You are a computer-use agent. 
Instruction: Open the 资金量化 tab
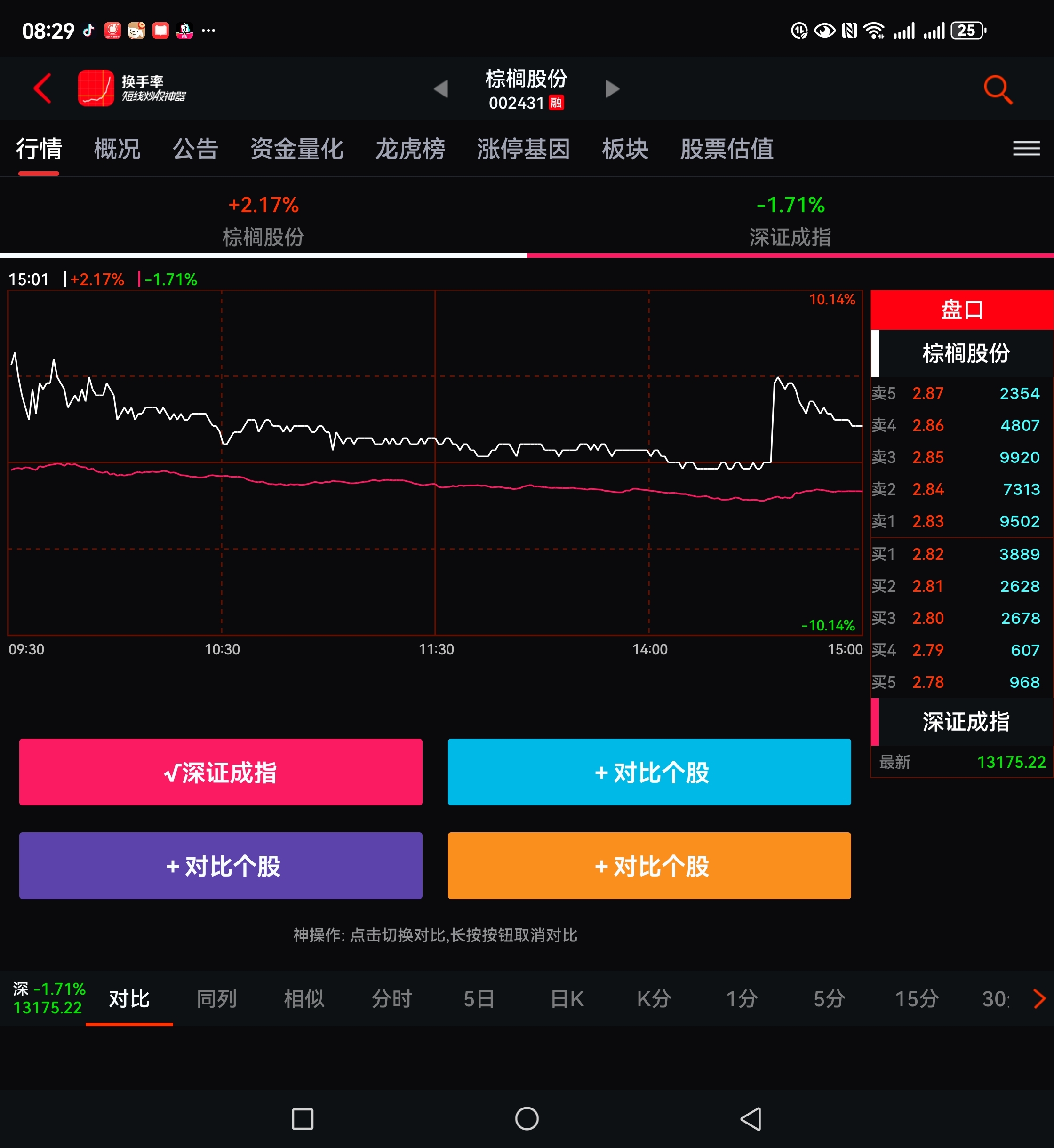pyautogui.click(x=296, y=149)
